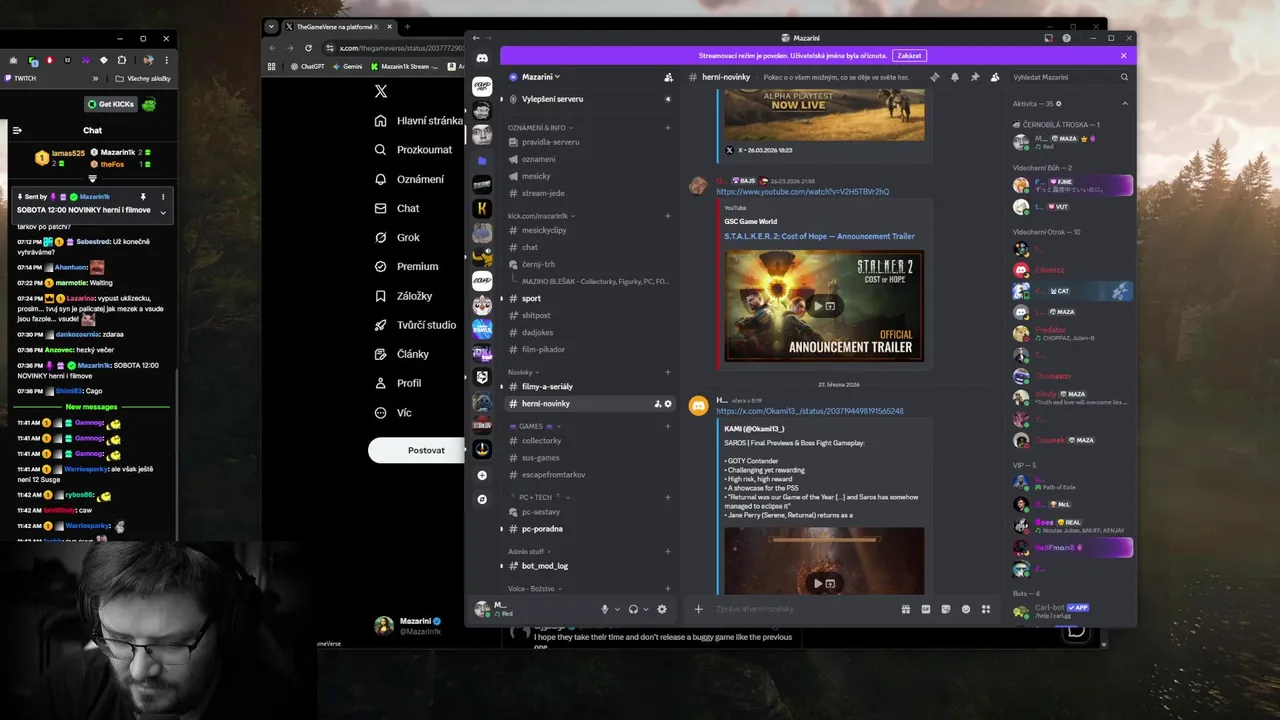Click invite people icon next to Mazarini

click(x=668, y=77)
